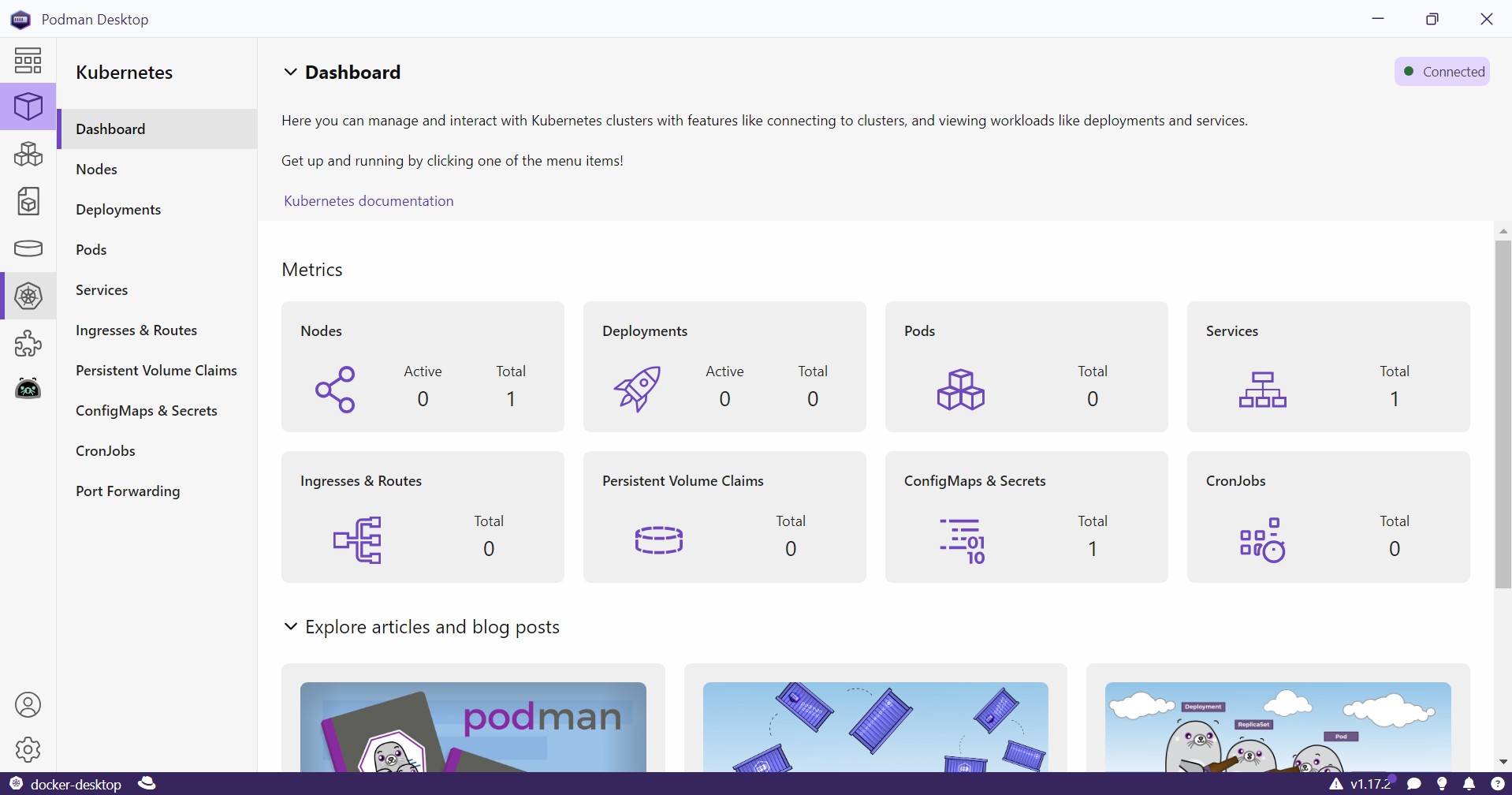Open Ingresses & Routes in the Kubernetes menu
Image resolution: width=1512 pixels, height=795 pixels.
(157, 330)
